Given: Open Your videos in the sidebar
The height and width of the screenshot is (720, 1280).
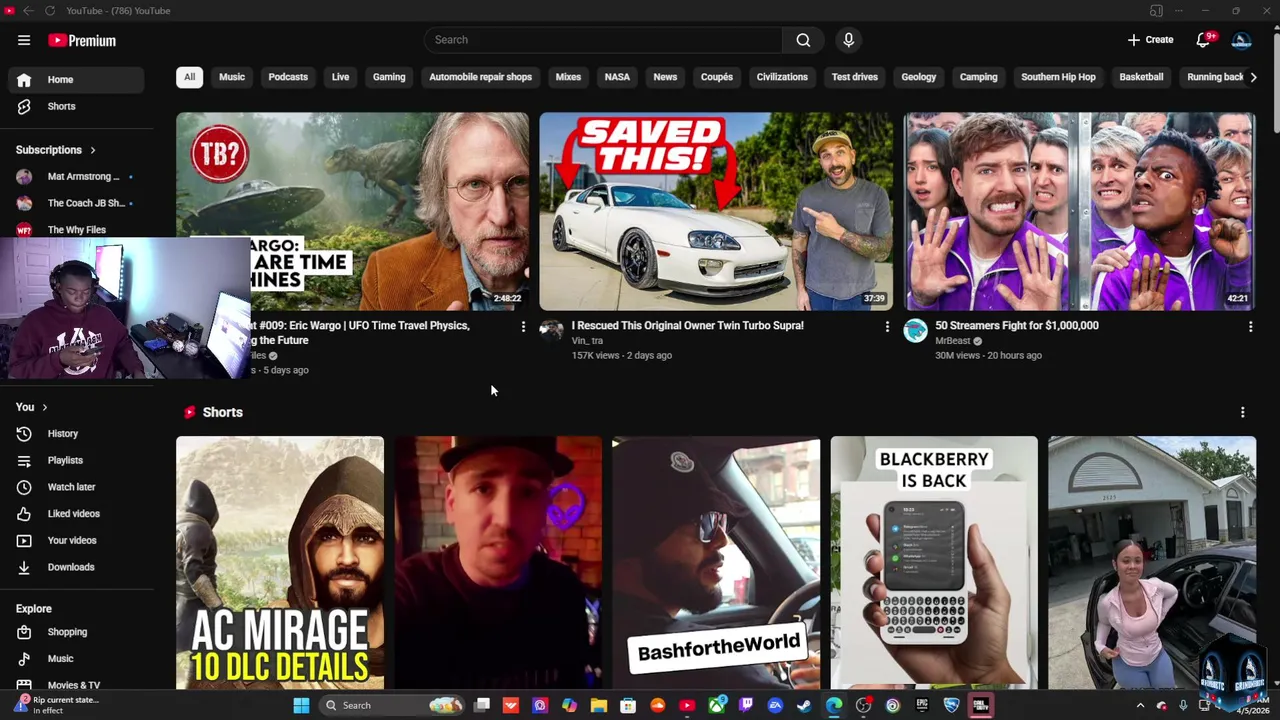Looking at the screenshot, I should [x=76, y=540].
